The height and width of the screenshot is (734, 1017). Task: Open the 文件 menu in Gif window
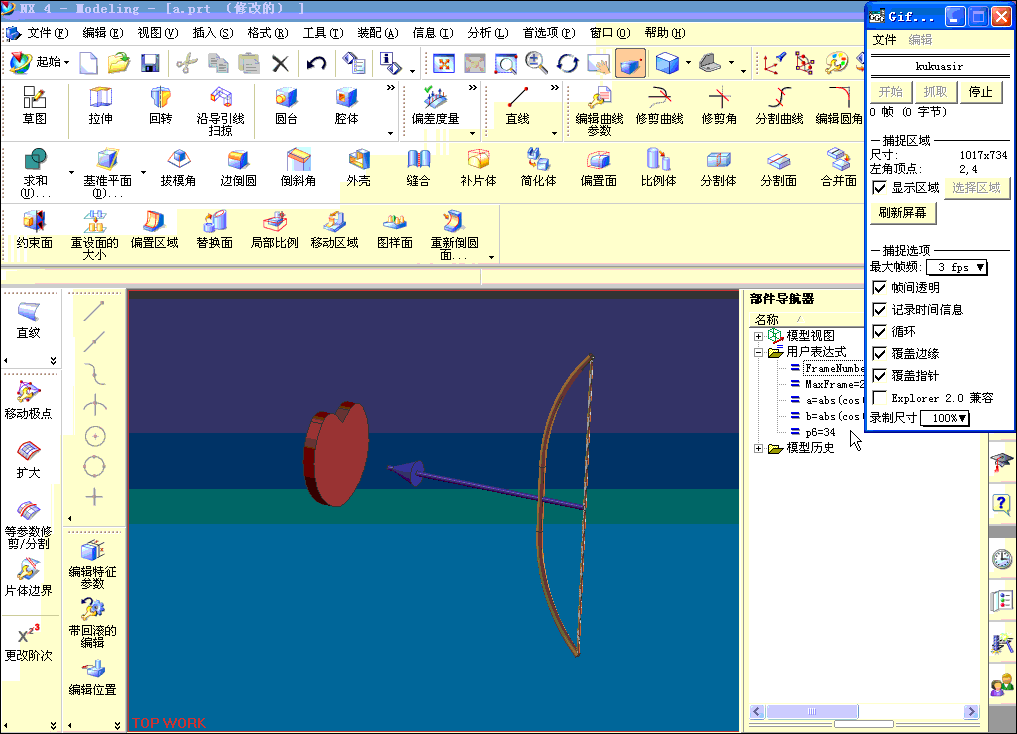(x=885, y=40)
